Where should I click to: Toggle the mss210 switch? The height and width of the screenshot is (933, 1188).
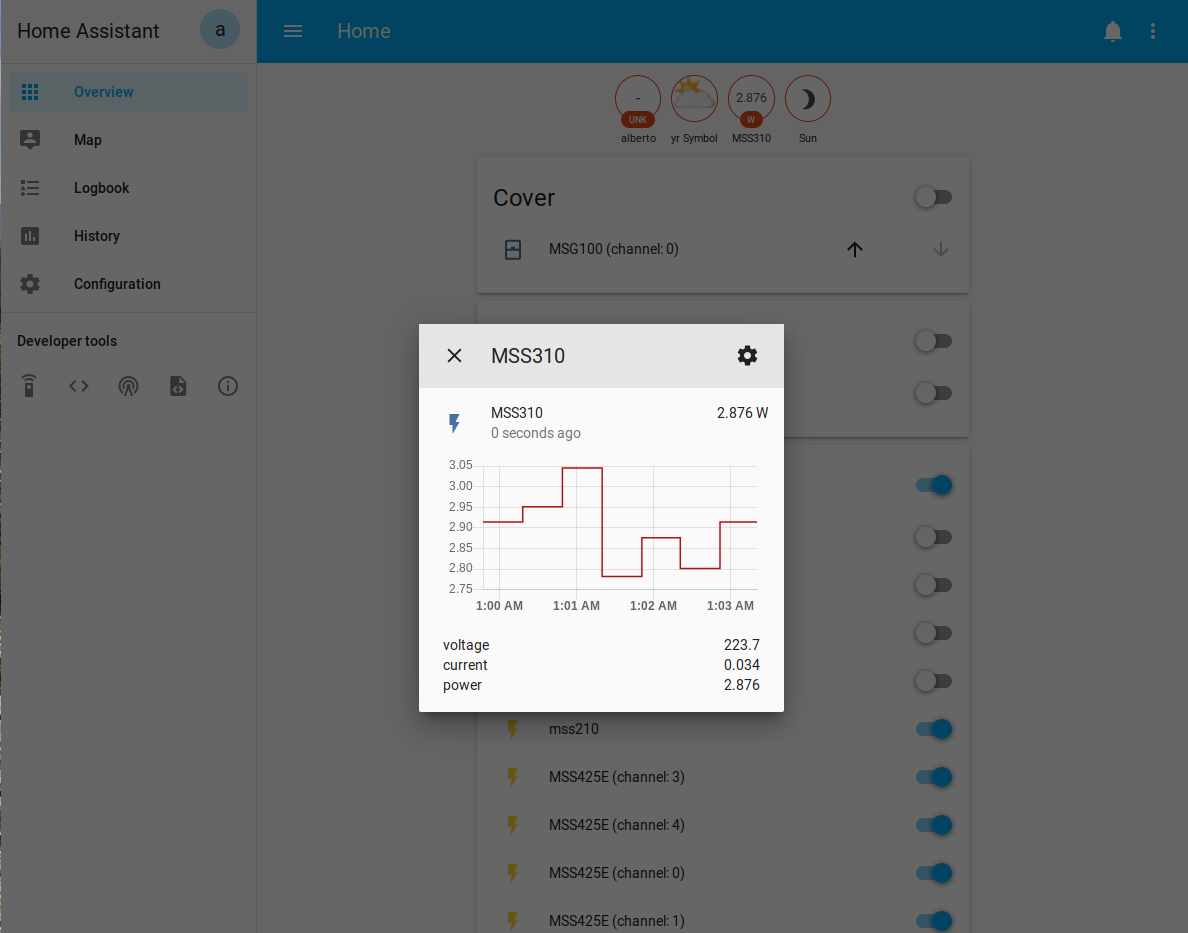933,729
